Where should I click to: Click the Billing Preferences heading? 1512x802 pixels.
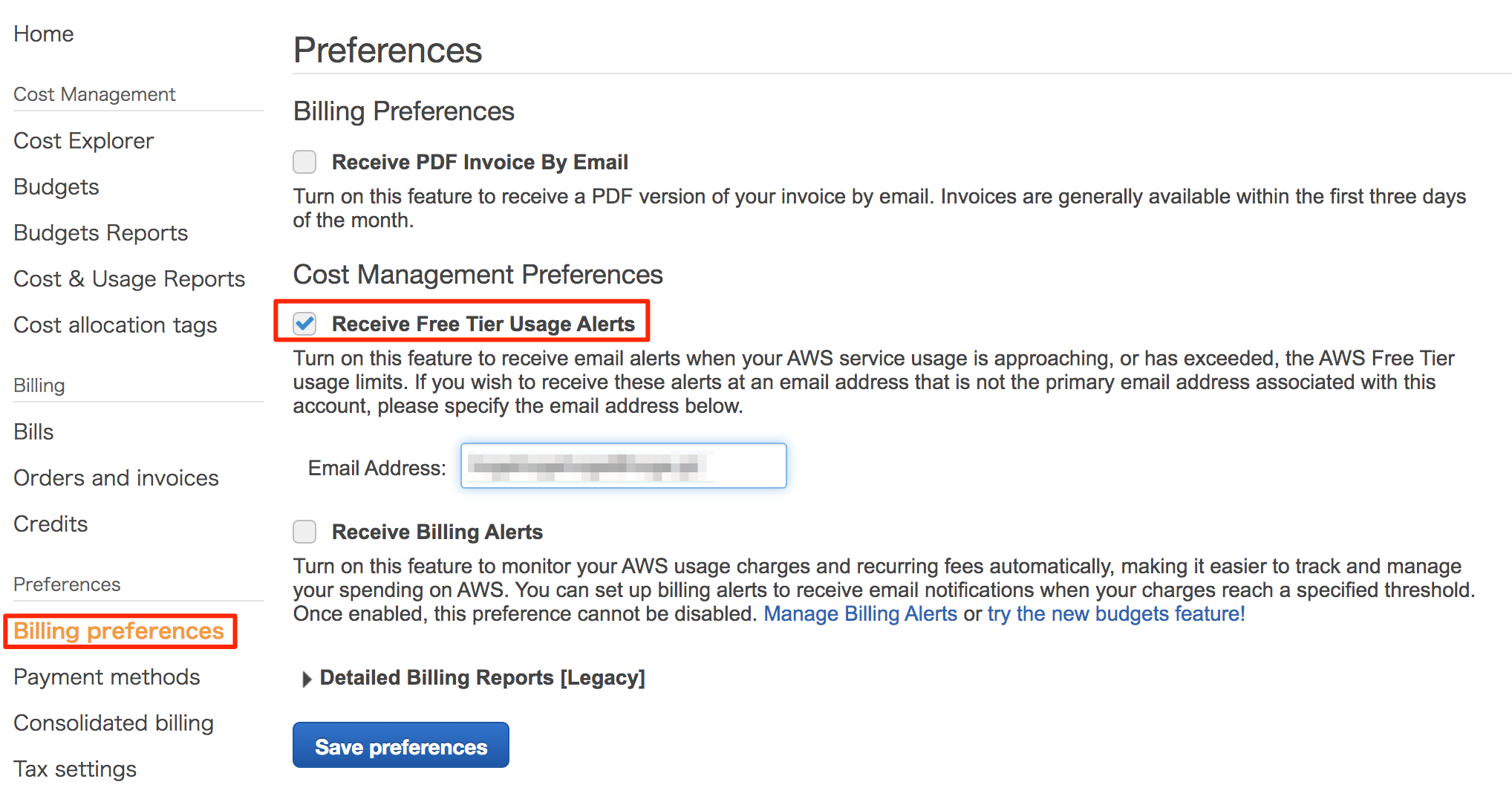point(404,111)
